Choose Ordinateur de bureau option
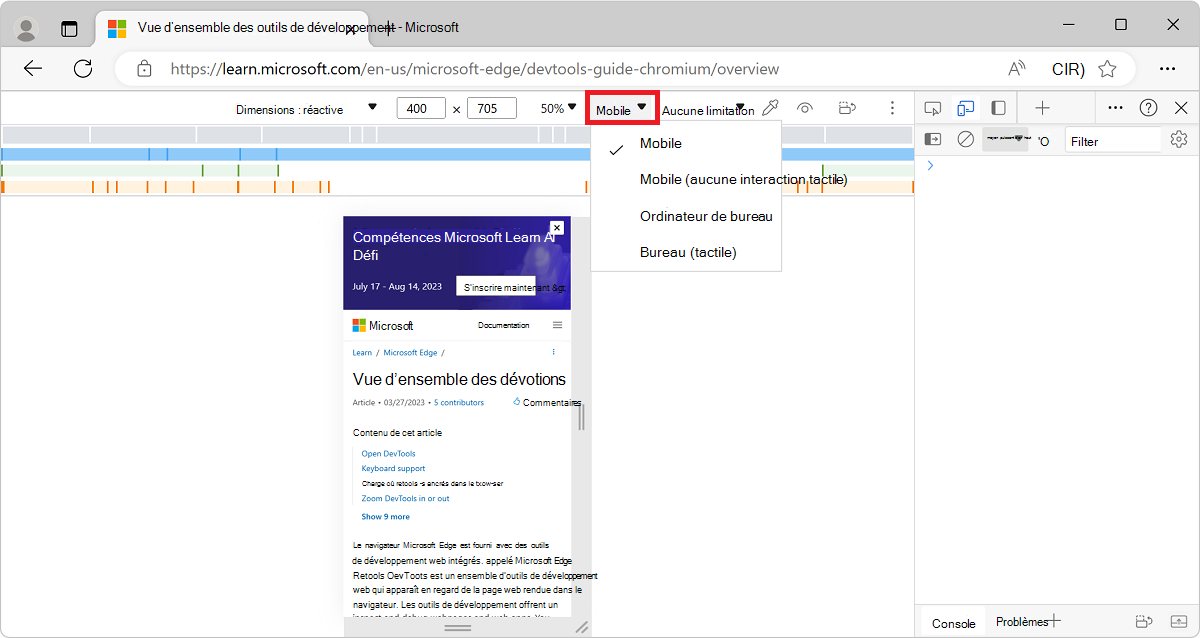 pyautogui.click(x=686, y=216)
